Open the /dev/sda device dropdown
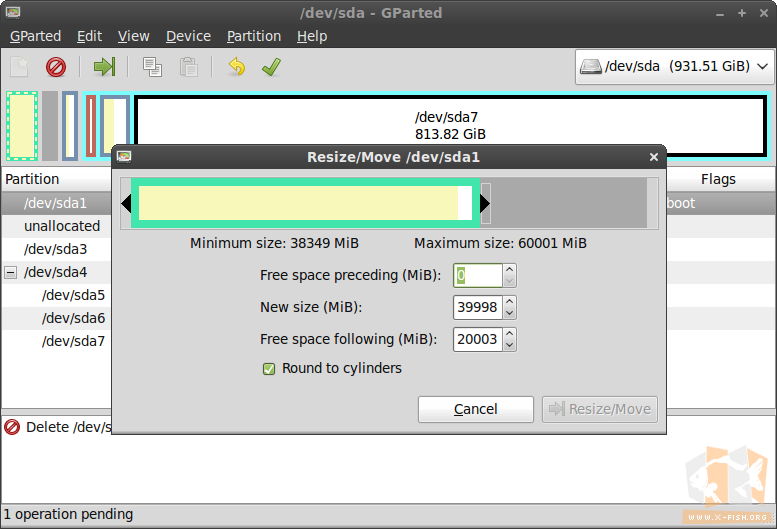The width and height of the screenshot is (777, 529). click(x=674, y=66)
